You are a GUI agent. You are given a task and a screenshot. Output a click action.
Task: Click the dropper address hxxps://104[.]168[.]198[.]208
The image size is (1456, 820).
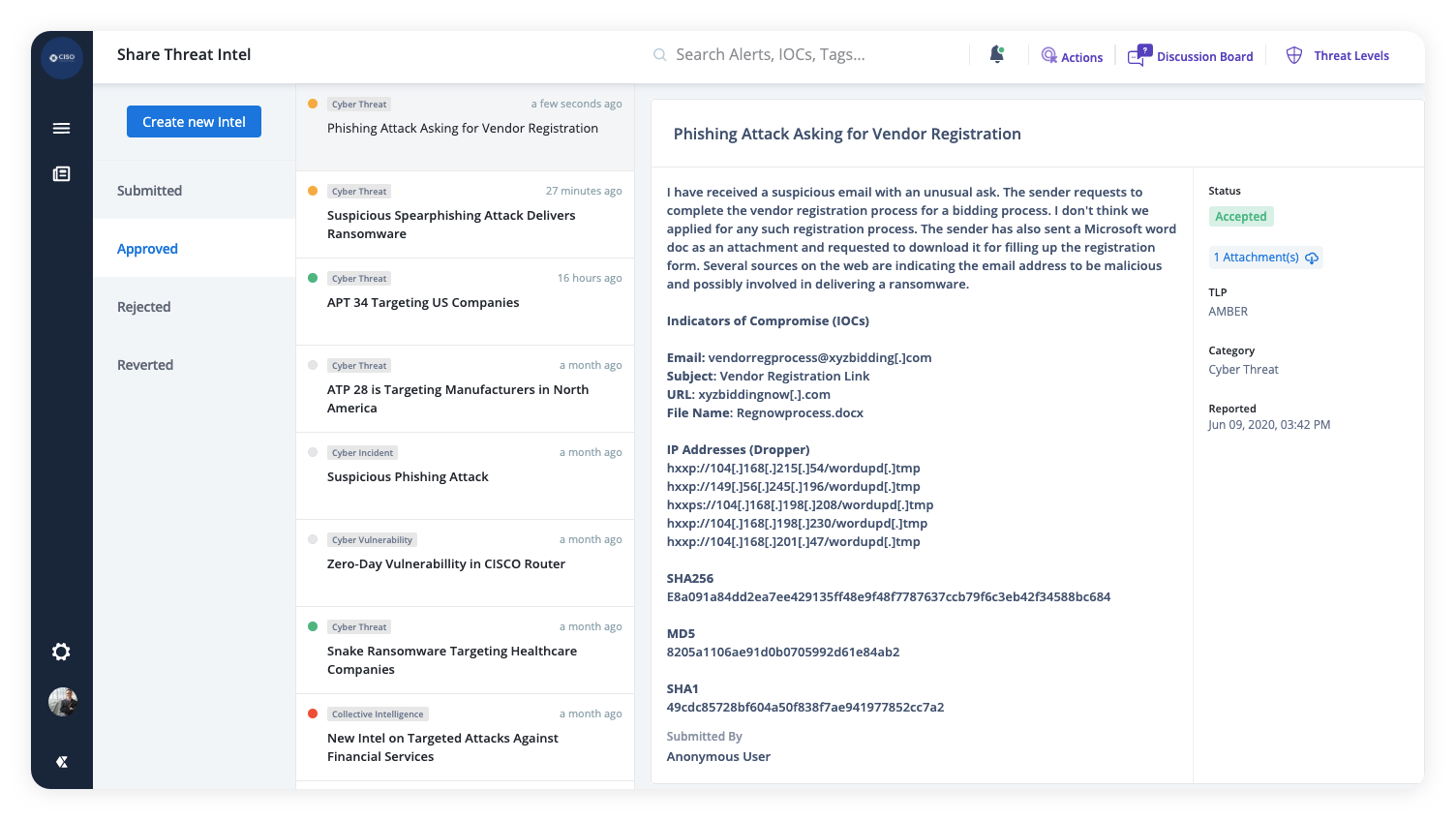[800, 505]
